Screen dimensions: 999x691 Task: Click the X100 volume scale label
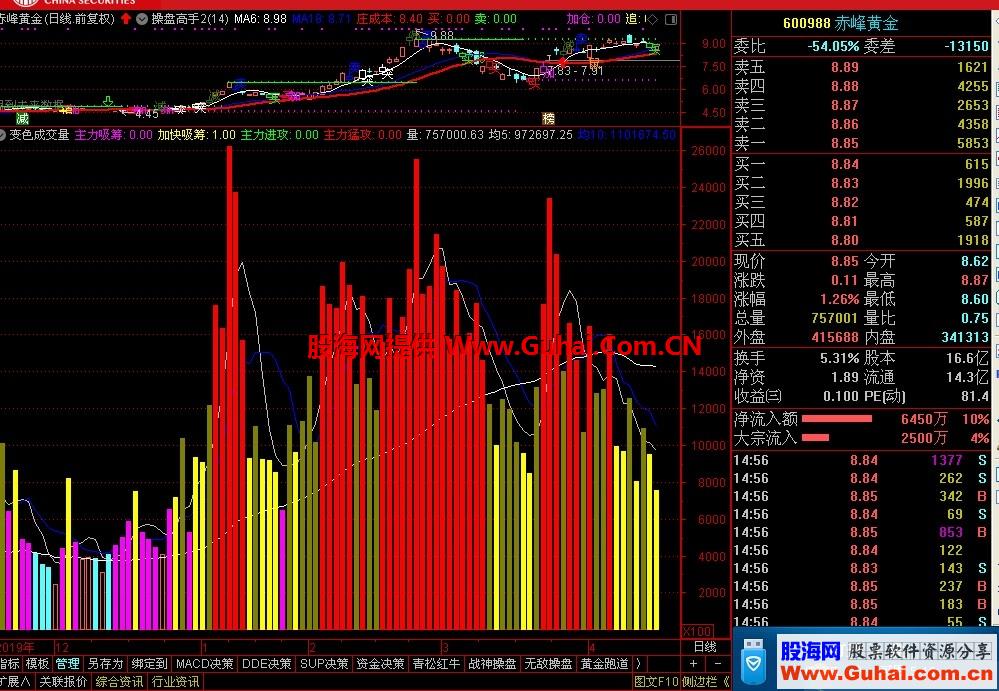coord(696,631)
